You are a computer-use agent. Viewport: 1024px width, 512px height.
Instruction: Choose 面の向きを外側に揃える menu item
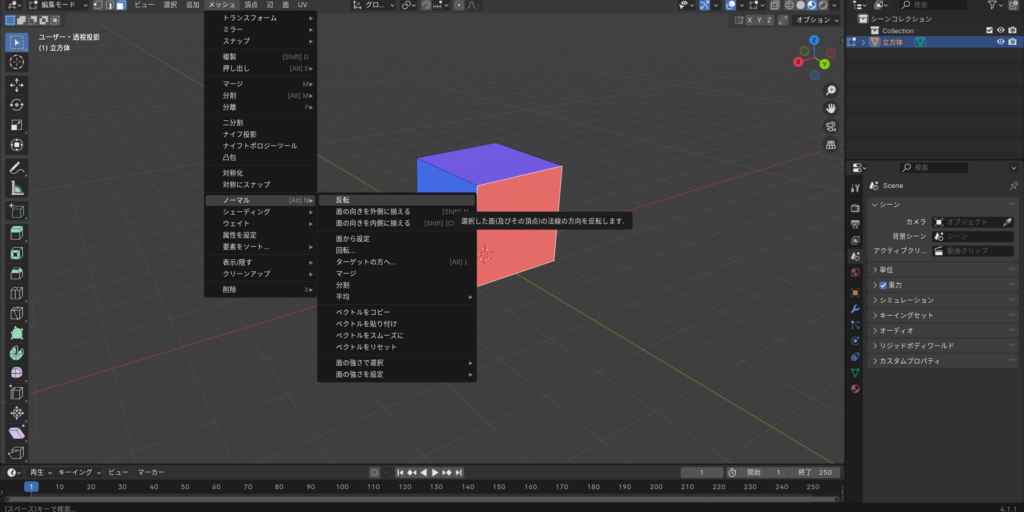pyautogui.click(x=396, y=212)
